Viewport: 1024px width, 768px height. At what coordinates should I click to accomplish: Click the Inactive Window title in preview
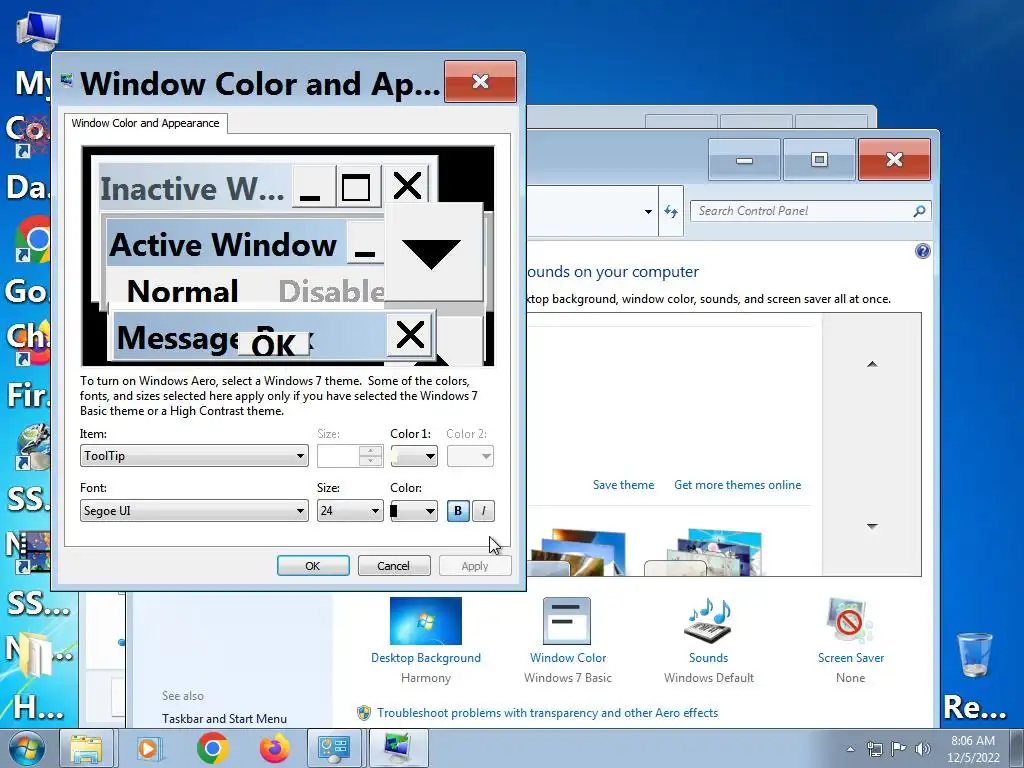pos(192,189)
